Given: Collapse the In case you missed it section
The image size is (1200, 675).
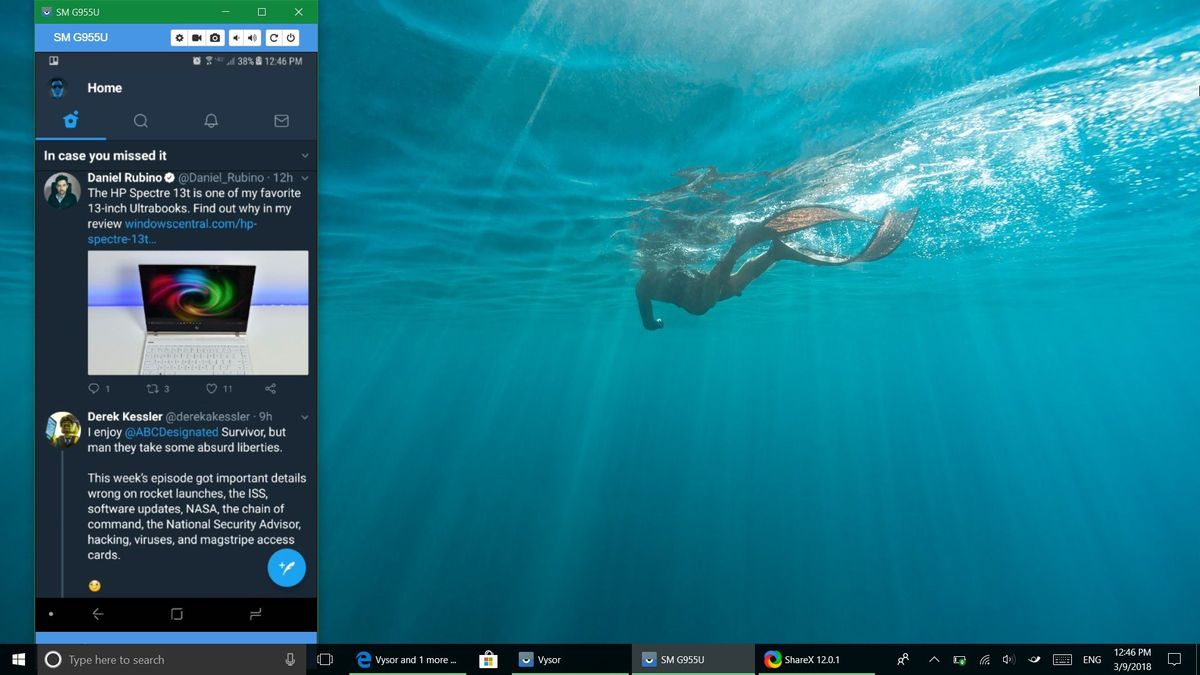Looking at the screenshot, I should click(x=305, y=155).
